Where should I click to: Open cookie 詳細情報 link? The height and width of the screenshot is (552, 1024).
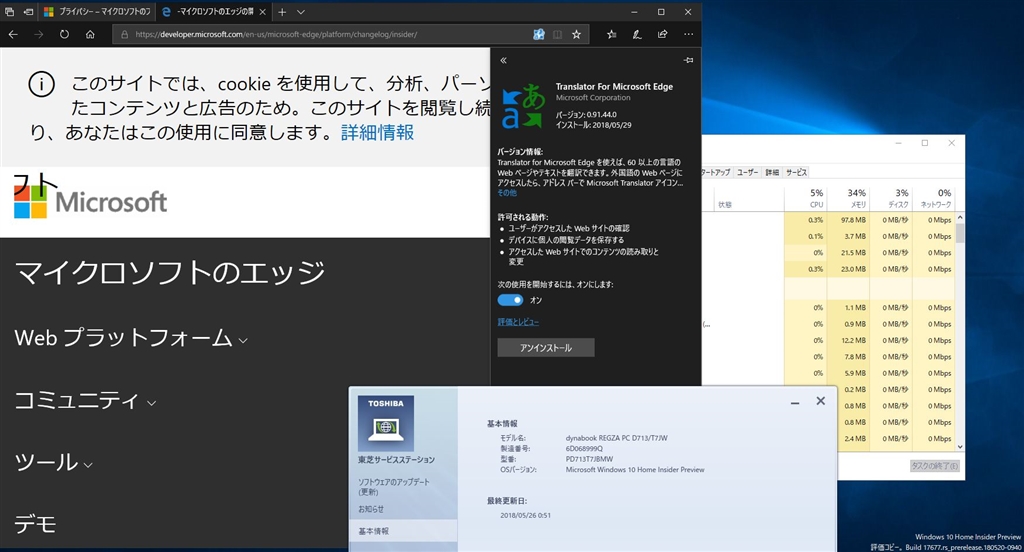pos(377,133)
